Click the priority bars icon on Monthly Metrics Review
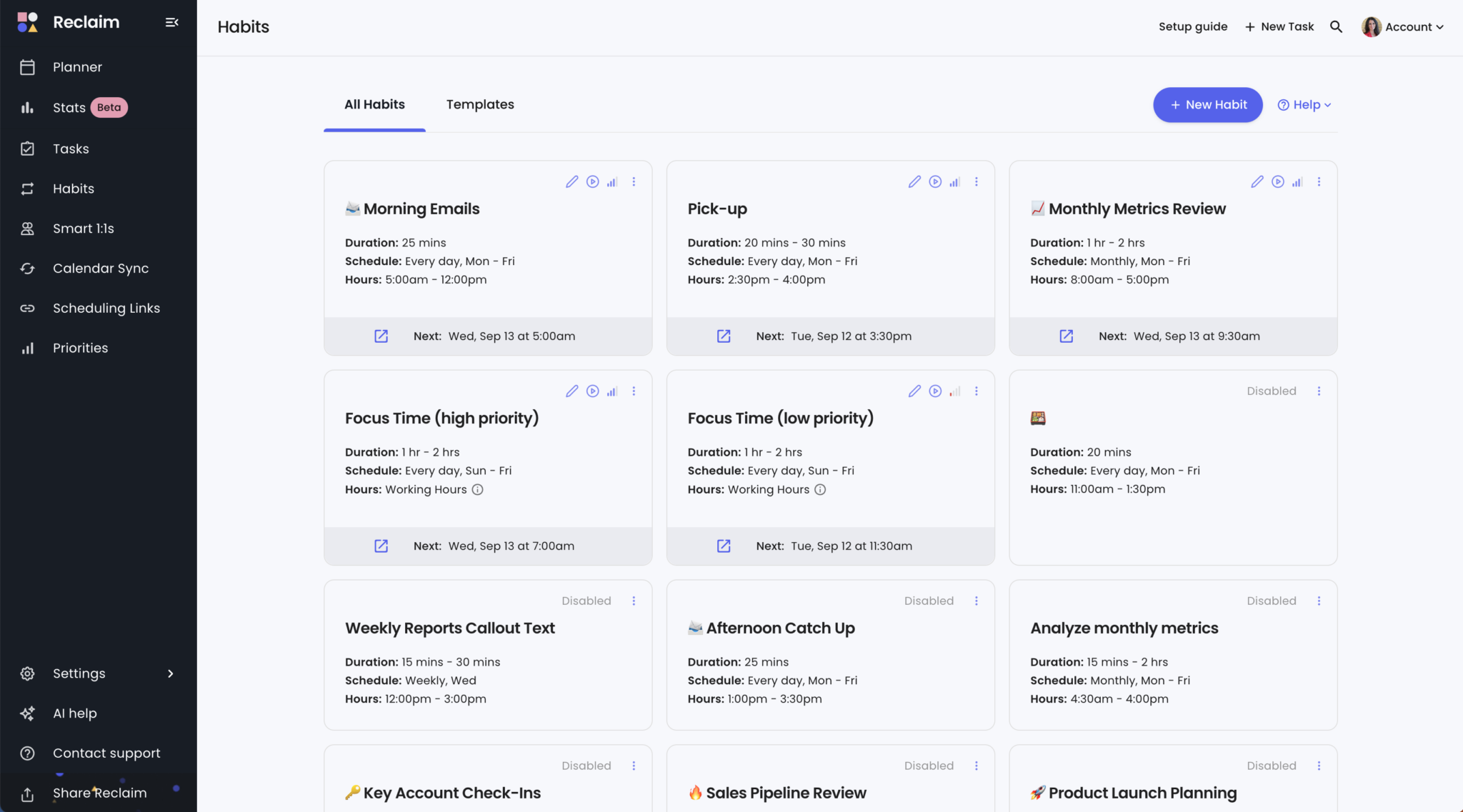Image resolution: width=1463 pixels, height=812 pixels. pyautogui.click(x=1297, y=181)
